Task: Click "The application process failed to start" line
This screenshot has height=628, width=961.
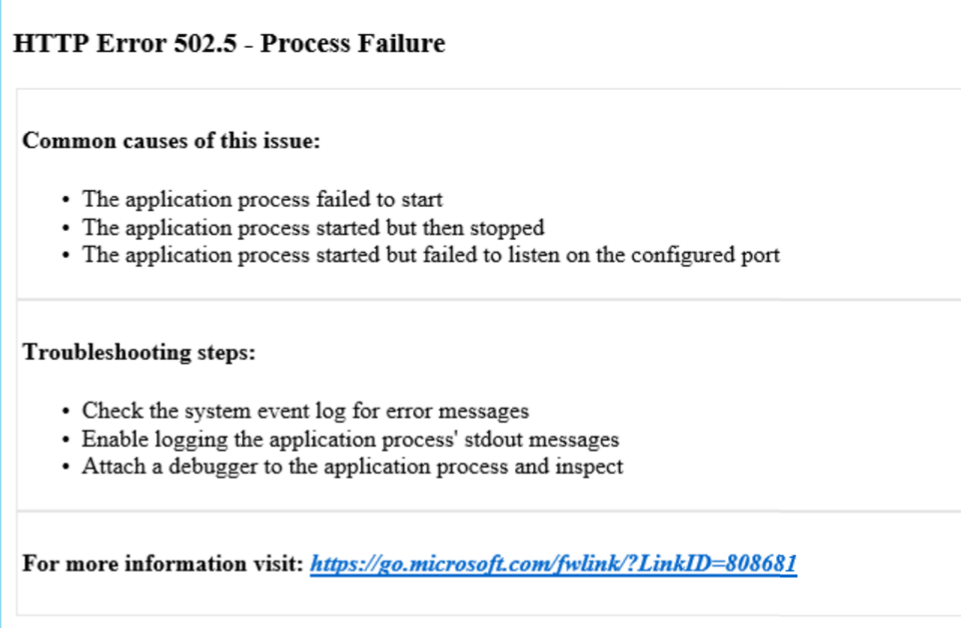Action: (x=262, y=199)
